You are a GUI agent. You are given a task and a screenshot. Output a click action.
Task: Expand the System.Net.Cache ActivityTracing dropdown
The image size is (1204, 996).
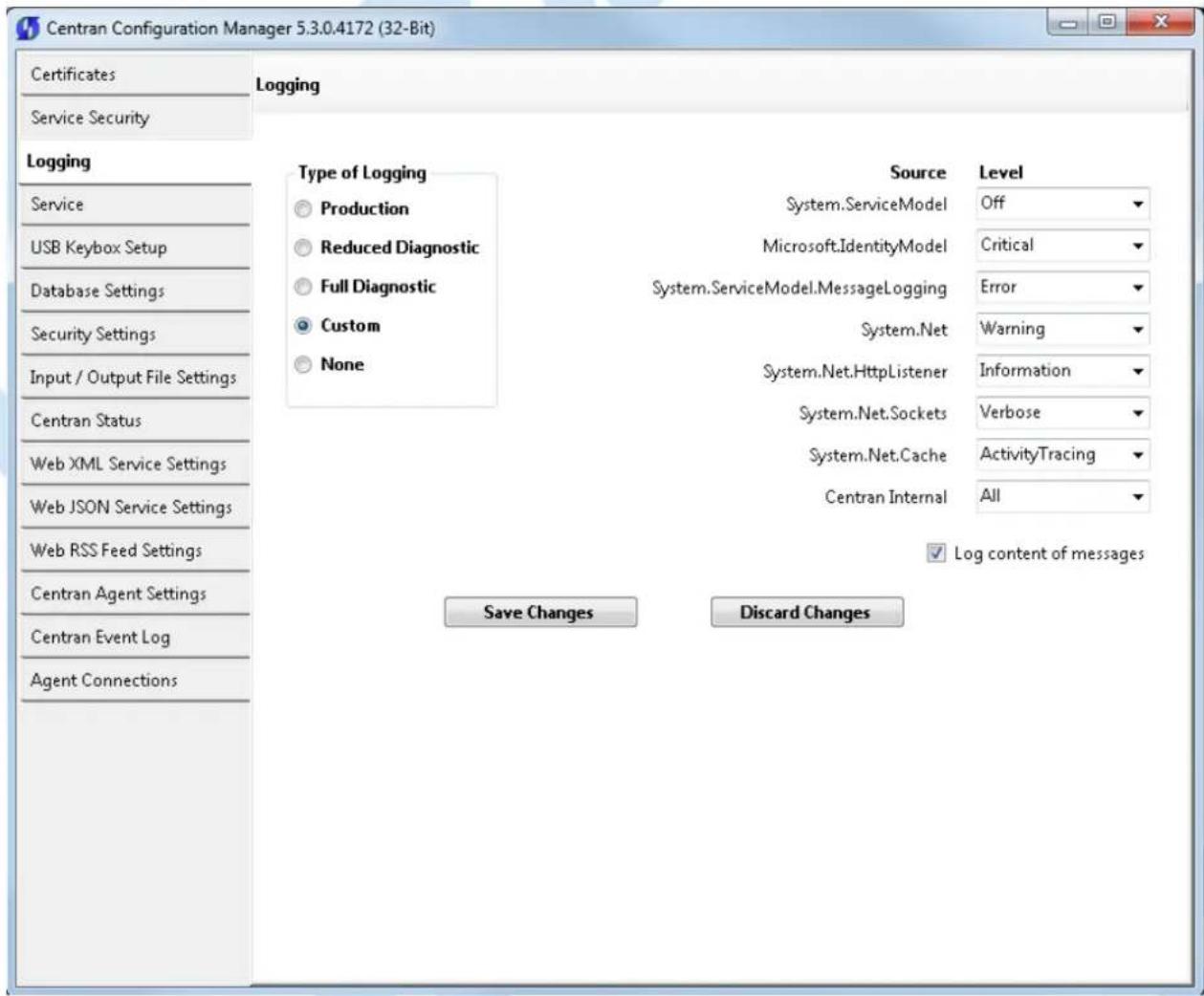click(1062, 455)
